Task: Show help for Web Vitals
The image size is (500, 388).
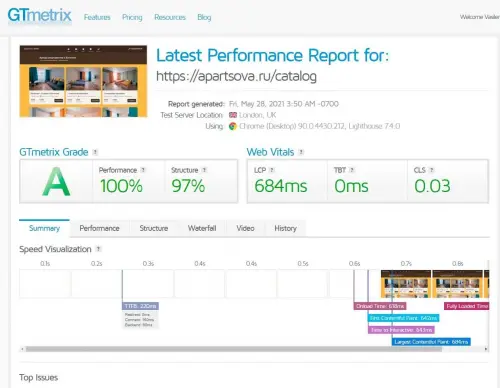Action: click(x=301, y=152)
